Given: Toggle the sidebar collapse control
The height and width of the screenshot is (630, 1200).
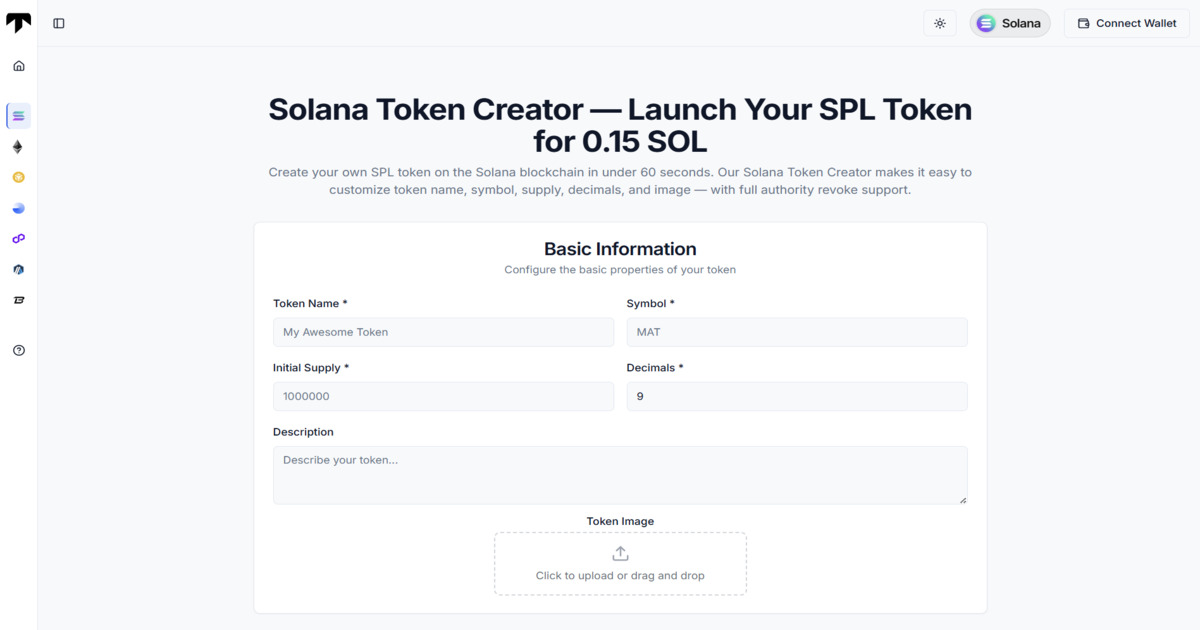Looking at the screenshot, I should 58,22.
